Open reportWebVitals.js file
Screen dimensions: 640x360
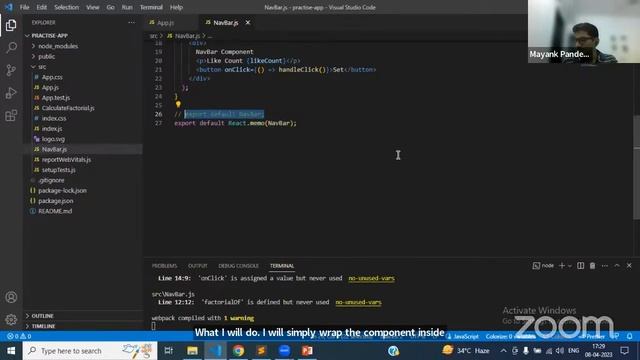66,160
